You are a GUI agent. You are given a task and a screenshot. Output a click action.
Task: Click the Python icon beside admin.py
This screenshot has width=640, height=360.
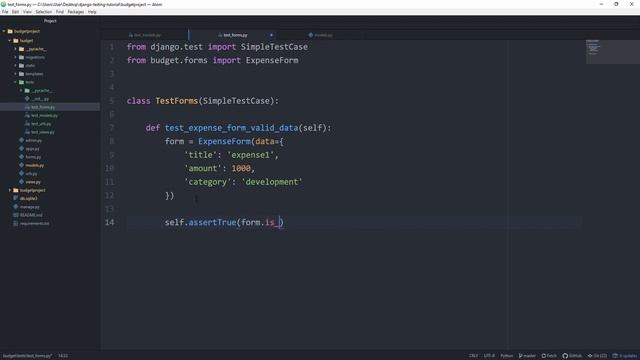[22, 140]
